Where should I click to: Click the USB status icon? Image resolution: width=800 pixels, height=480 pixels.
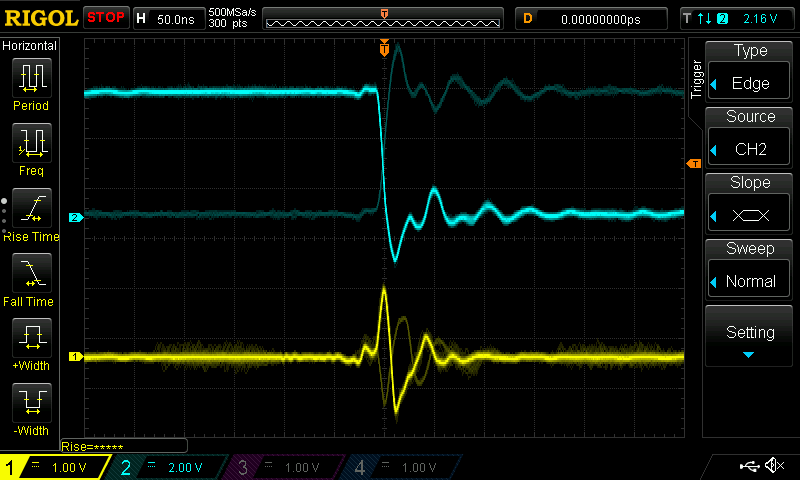749,466
